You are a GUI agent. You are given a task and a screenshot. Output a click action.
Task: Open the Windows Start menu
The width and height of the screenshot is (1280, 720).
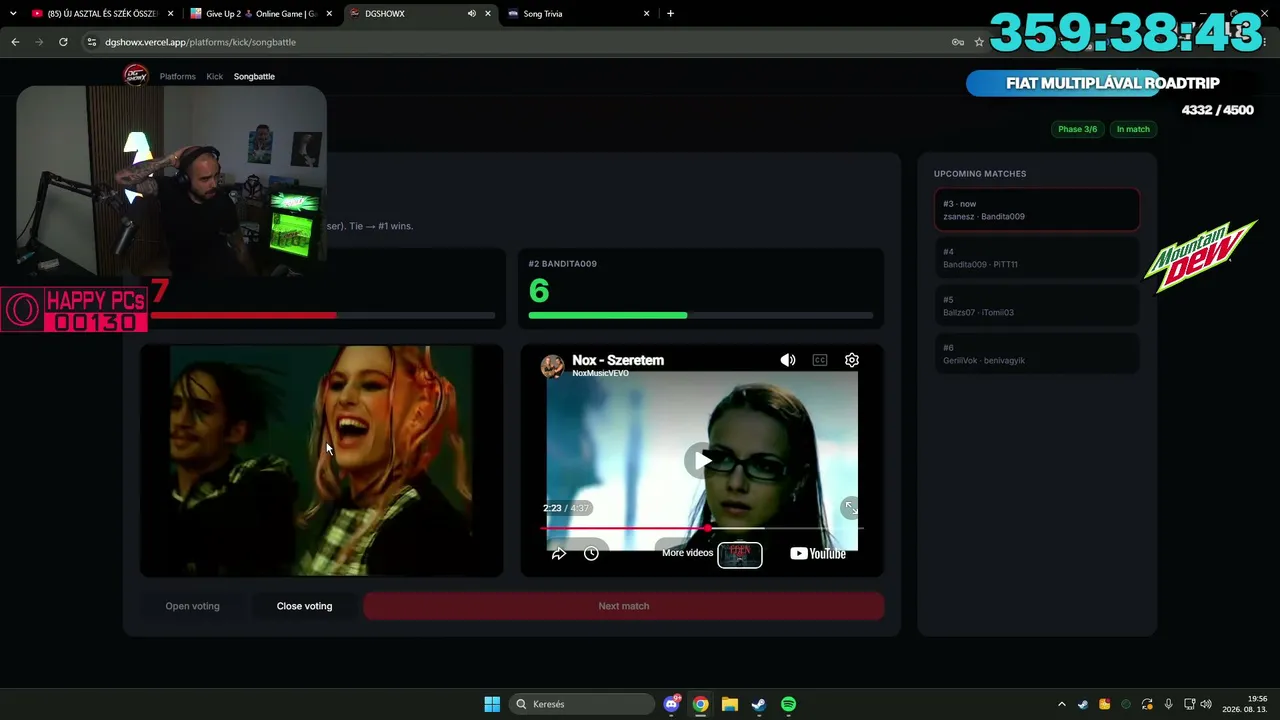point(492,704)
